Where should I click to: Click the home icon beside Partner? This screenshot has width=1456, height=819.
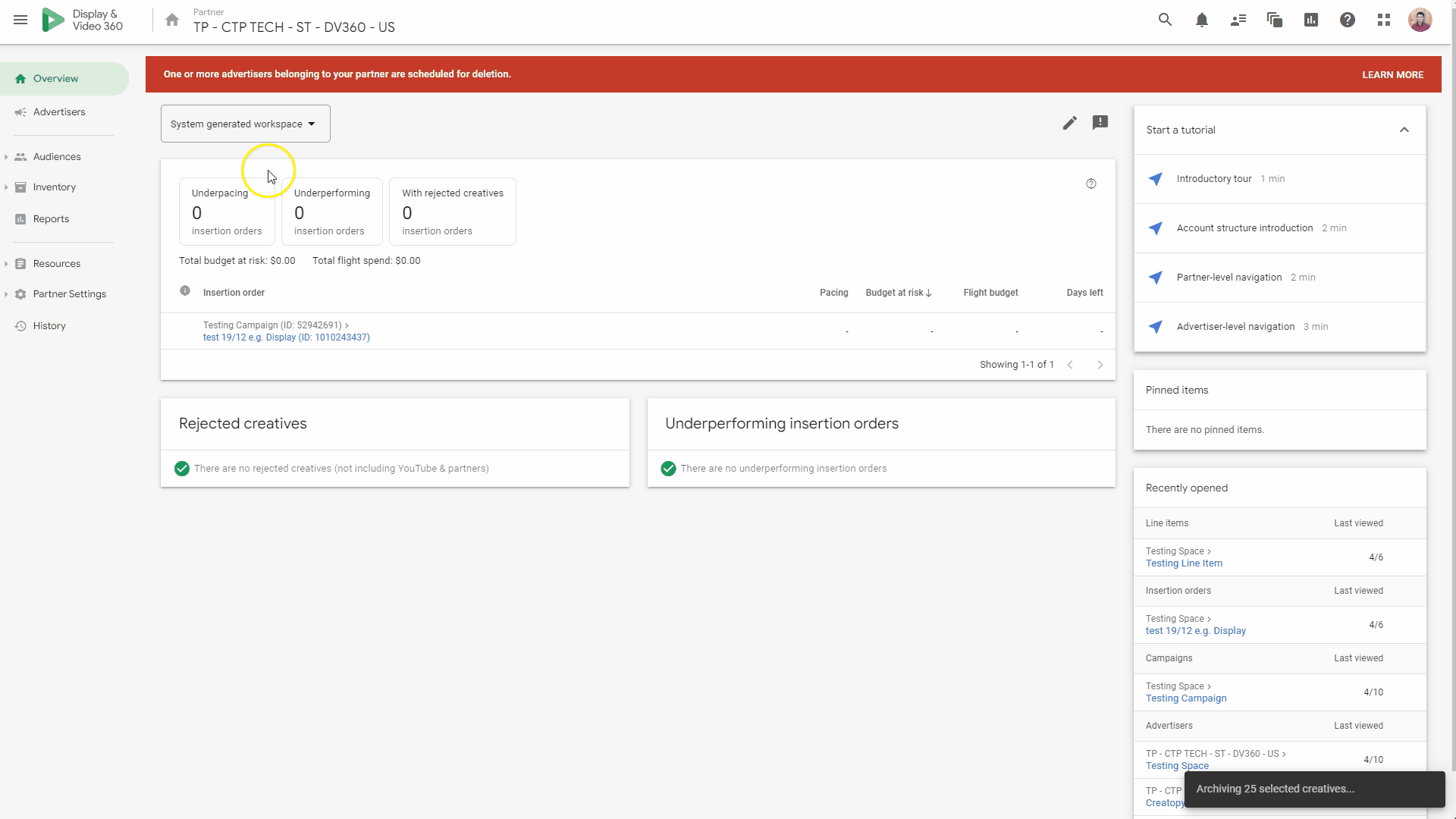172,20
